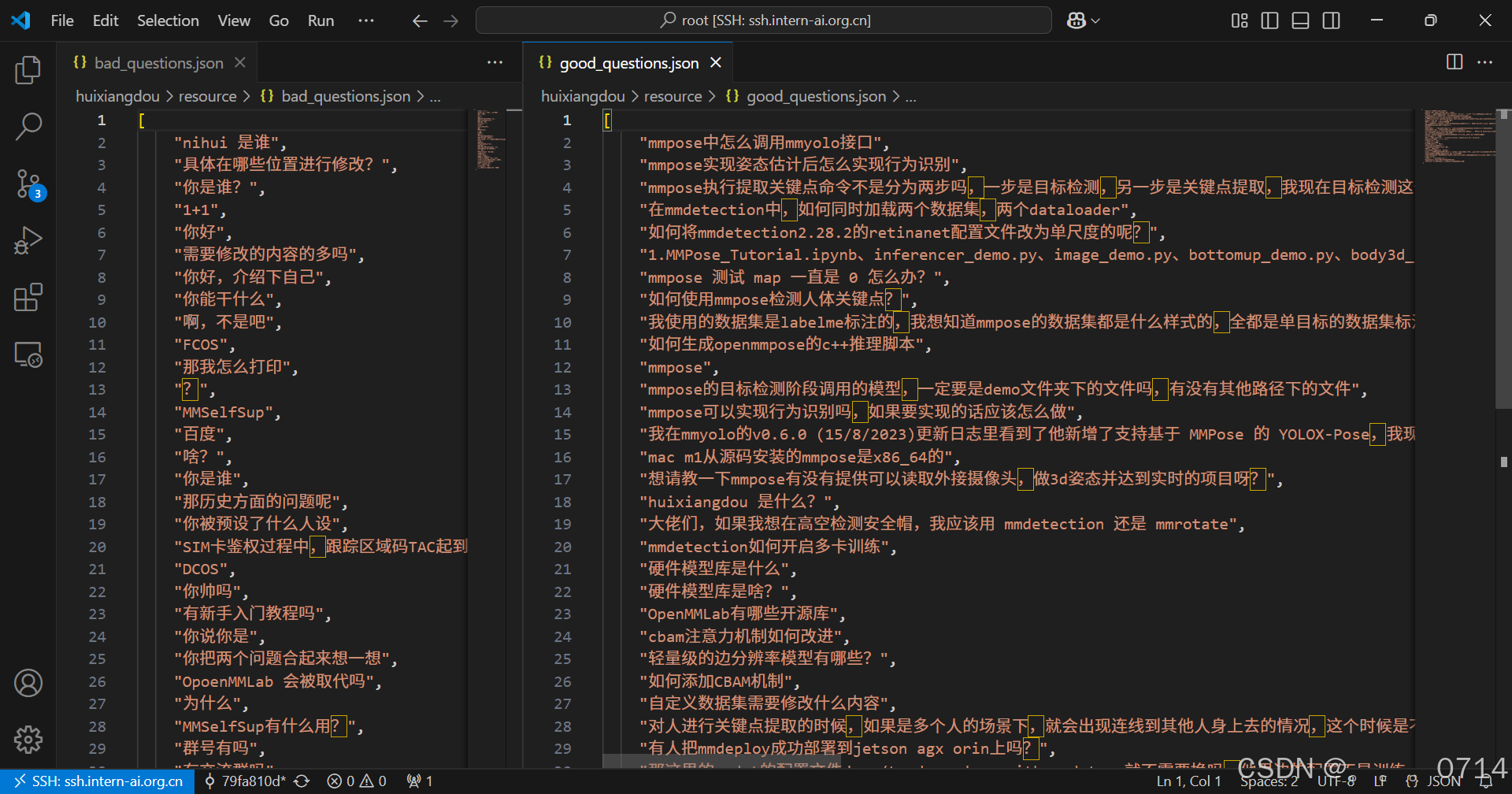Open the Run menu

point(321,20)
